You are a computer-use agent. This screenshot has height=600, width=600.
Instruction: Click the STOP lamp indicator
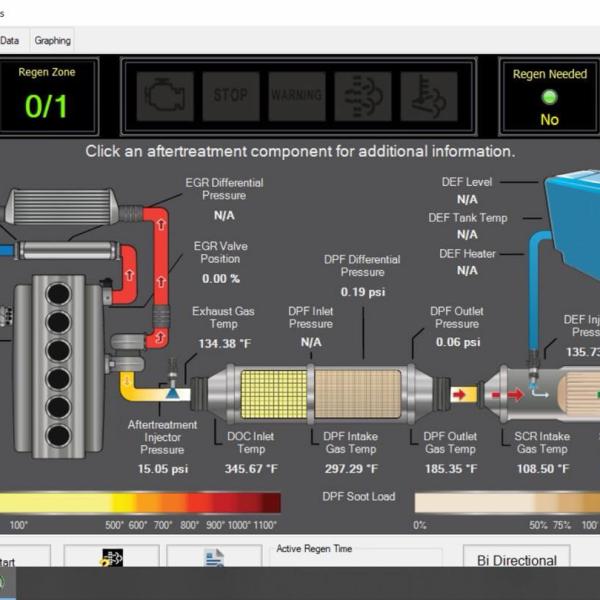tap(231, 96)
